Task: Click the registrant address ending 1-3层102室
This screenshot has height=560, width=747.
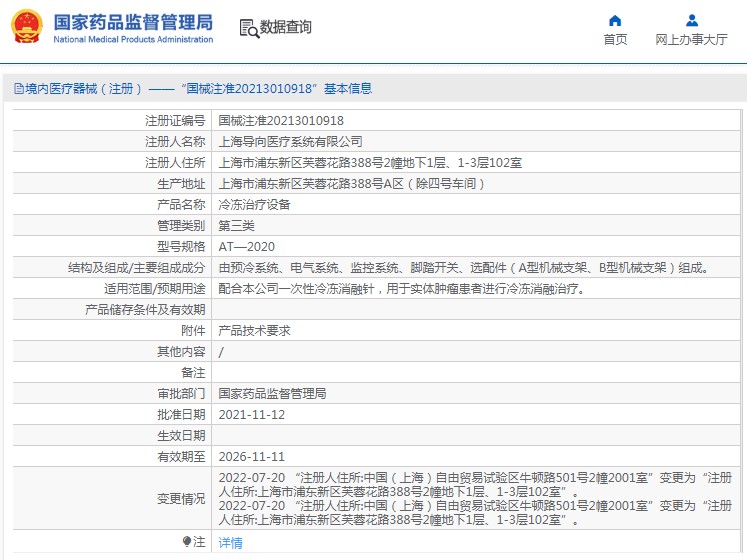Action: pyautogui.click(x=370, y=163)
